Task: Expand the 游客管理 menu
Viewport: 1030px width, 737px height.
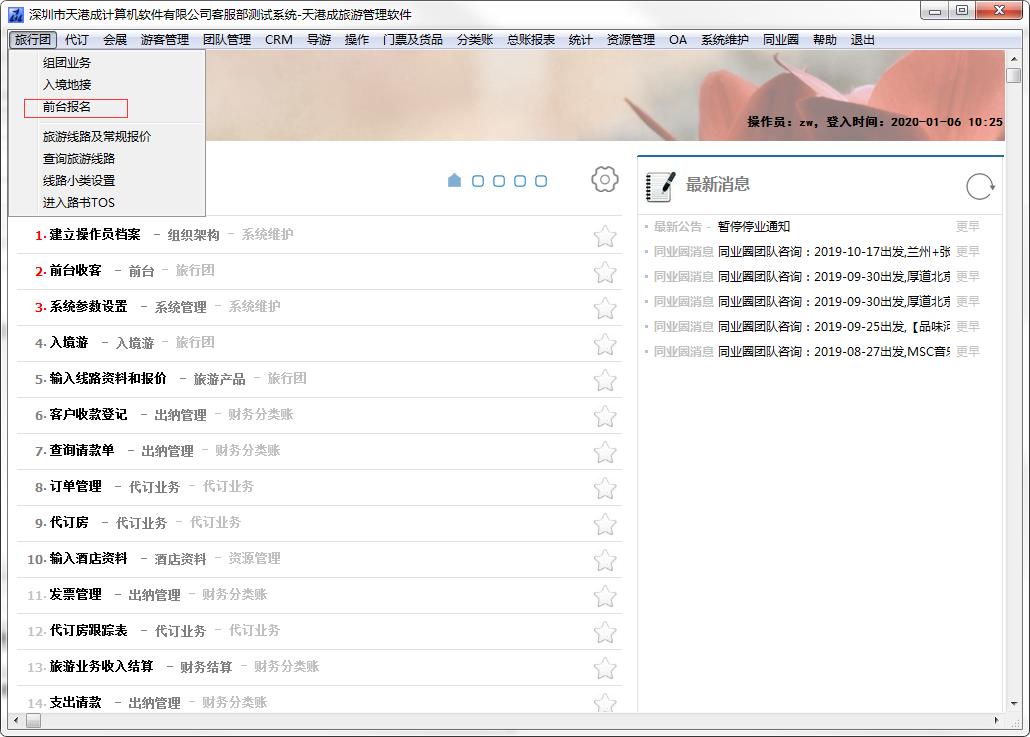Action: (164, 40)
